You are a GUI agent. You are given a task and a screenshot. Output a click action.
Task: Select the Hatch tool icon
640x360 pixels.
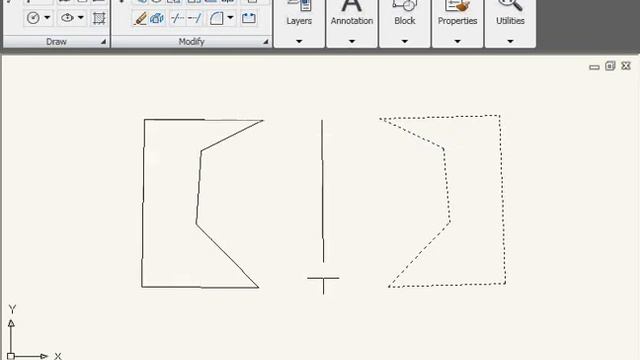98,18
